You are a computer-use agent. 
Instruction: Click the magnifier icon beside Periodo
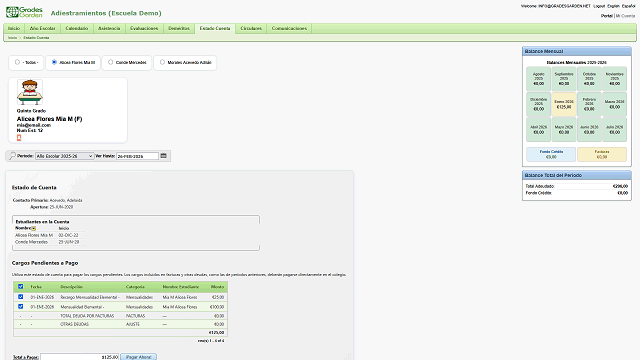pyautogui.click(x=12, y=156)
